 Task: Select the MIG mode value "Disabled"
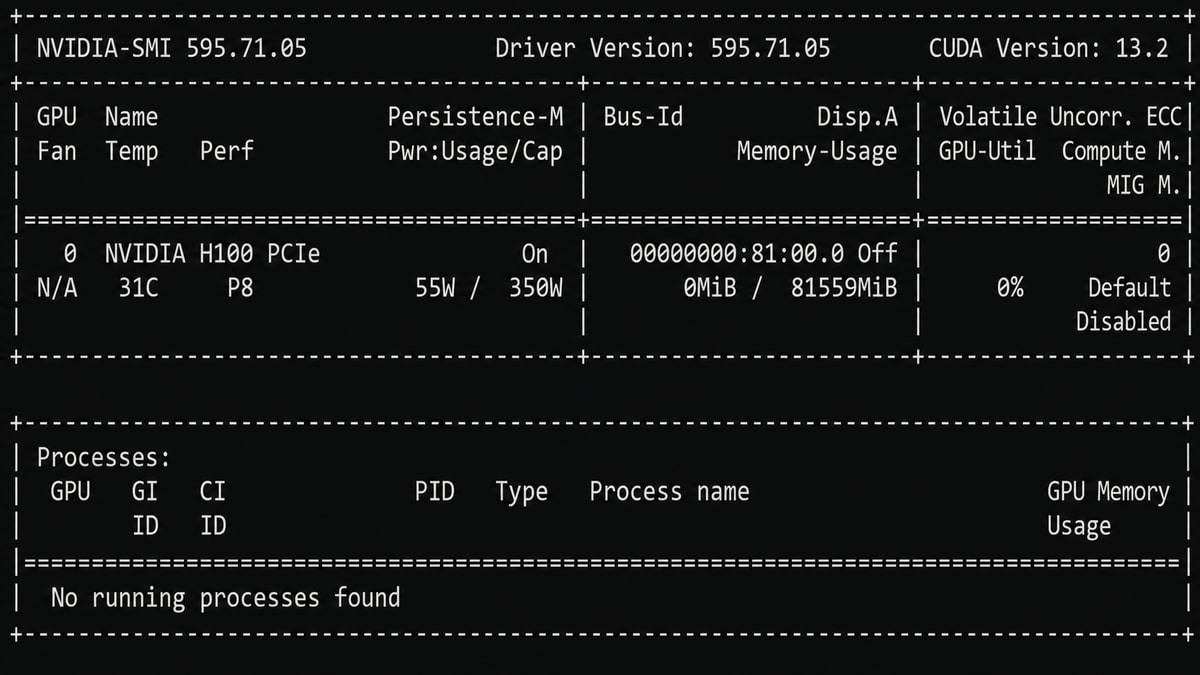point(1123,322)
